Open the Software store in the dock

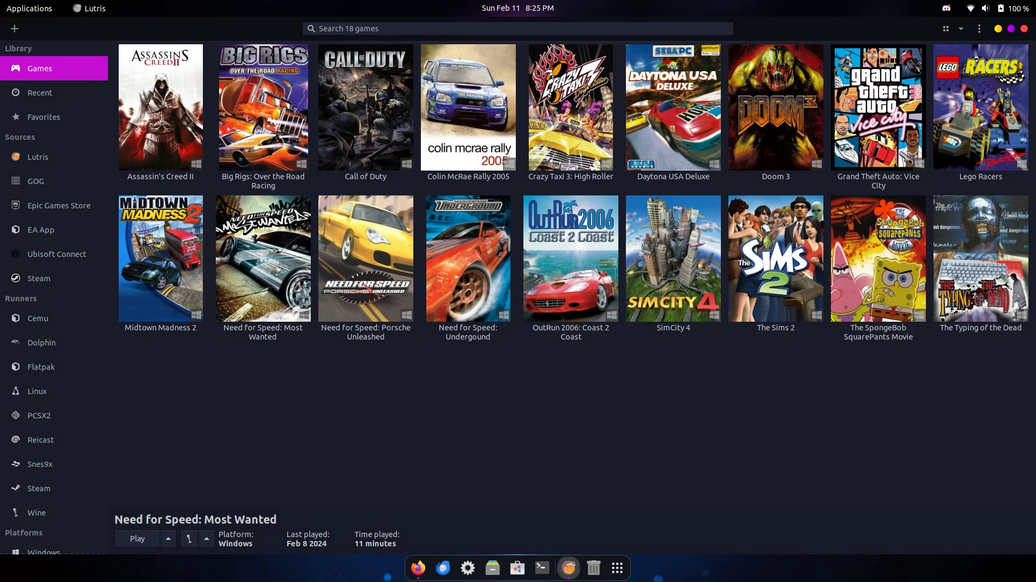[517, 567]
